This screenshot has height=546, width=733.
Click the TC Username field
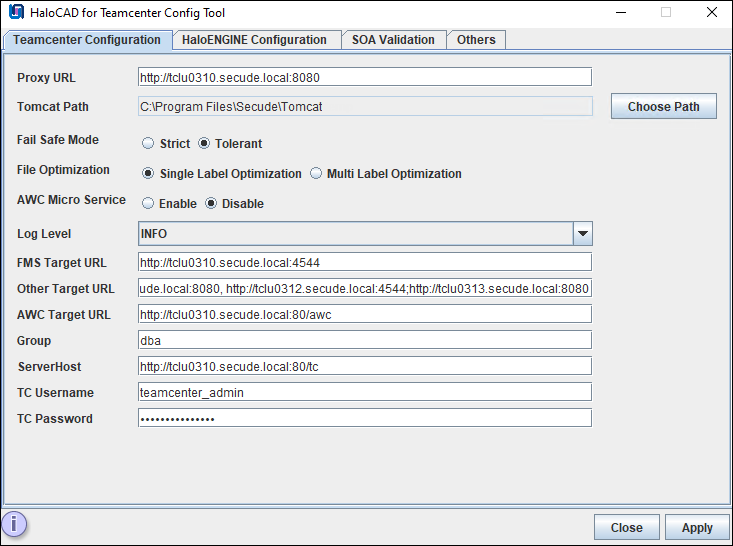(x=365, y=392)
